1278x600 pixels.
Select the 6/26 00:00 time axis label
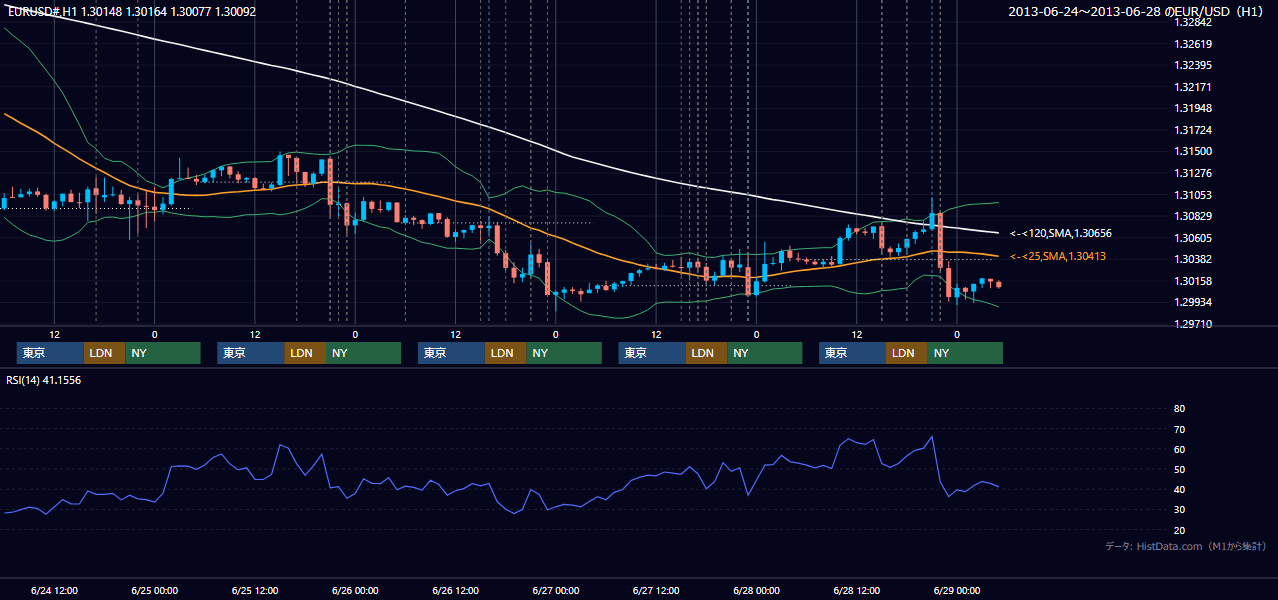355,590
